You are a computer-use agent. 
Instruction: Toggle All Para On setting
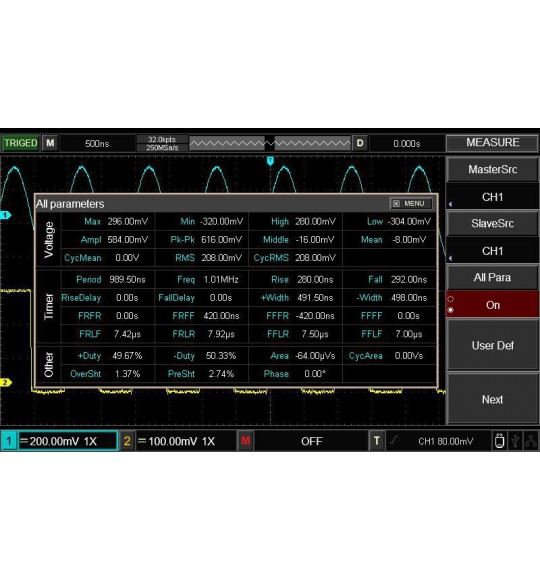coord(493,304)
